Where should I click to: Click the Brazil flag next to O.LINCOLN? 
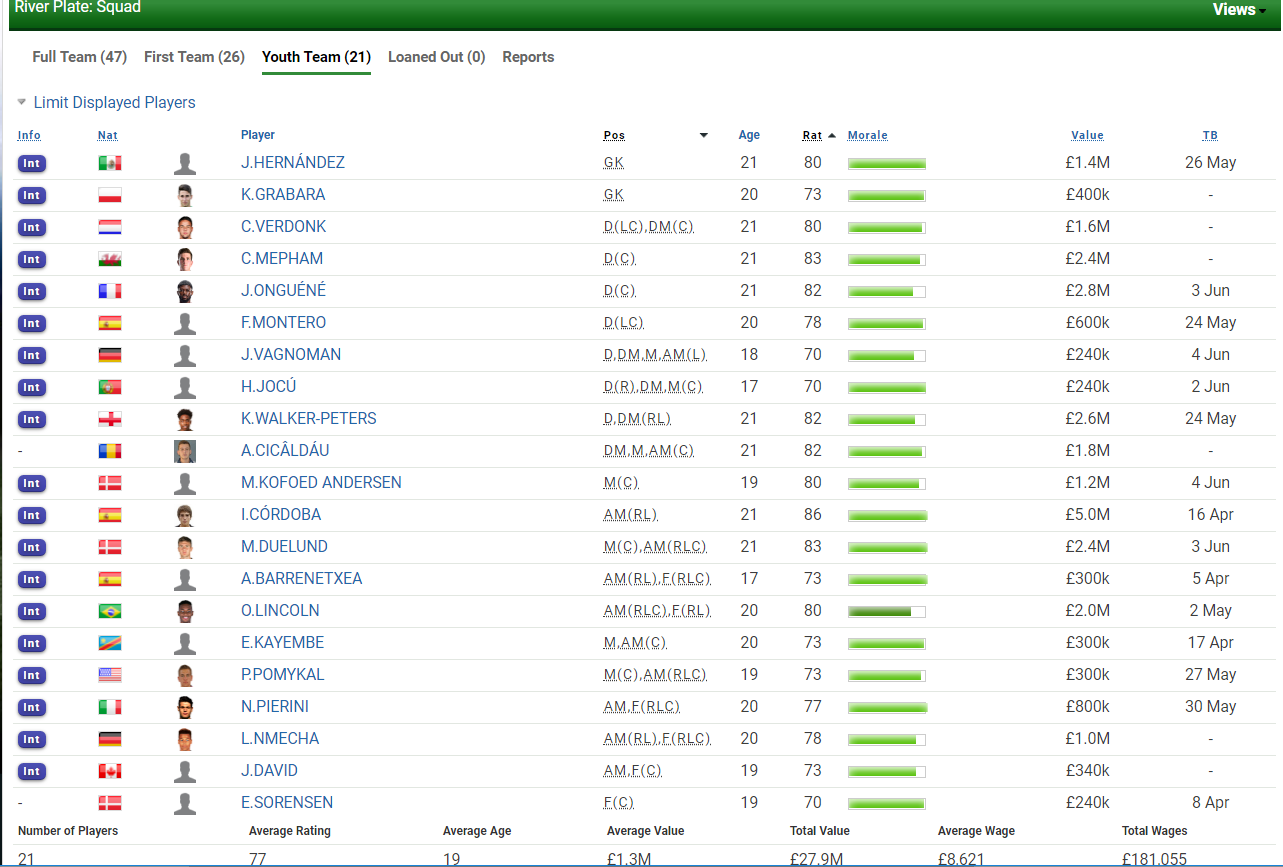(x=110, y=611)
